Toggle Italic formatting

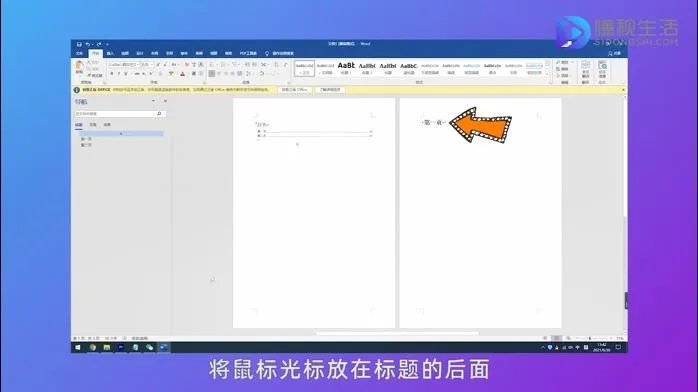point(119,74)
